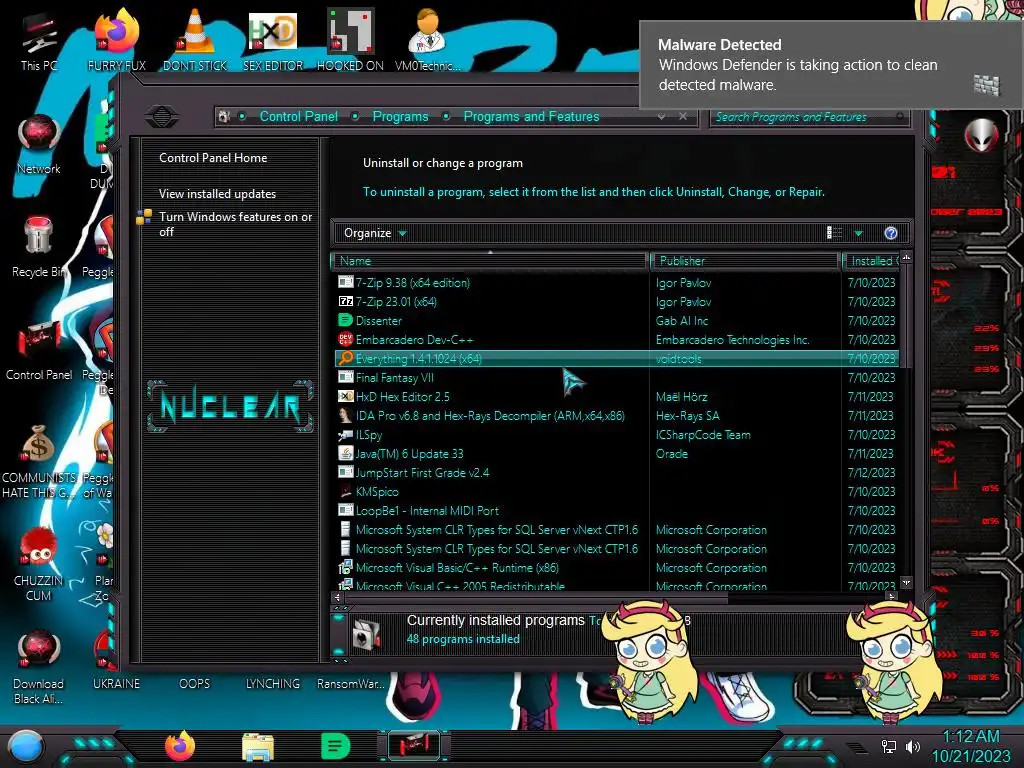Open the Organize dropdown menu
The width and height of the screenshot is (1024, 768).
pyautogui.click(x=375, y=233)
